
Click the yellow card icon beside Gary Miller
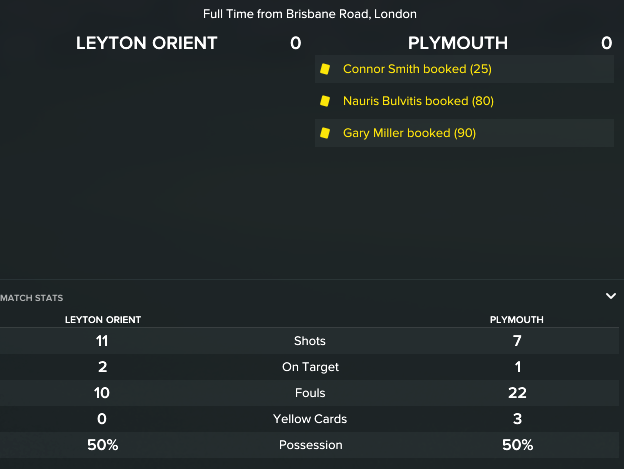[x=324, y=133]
